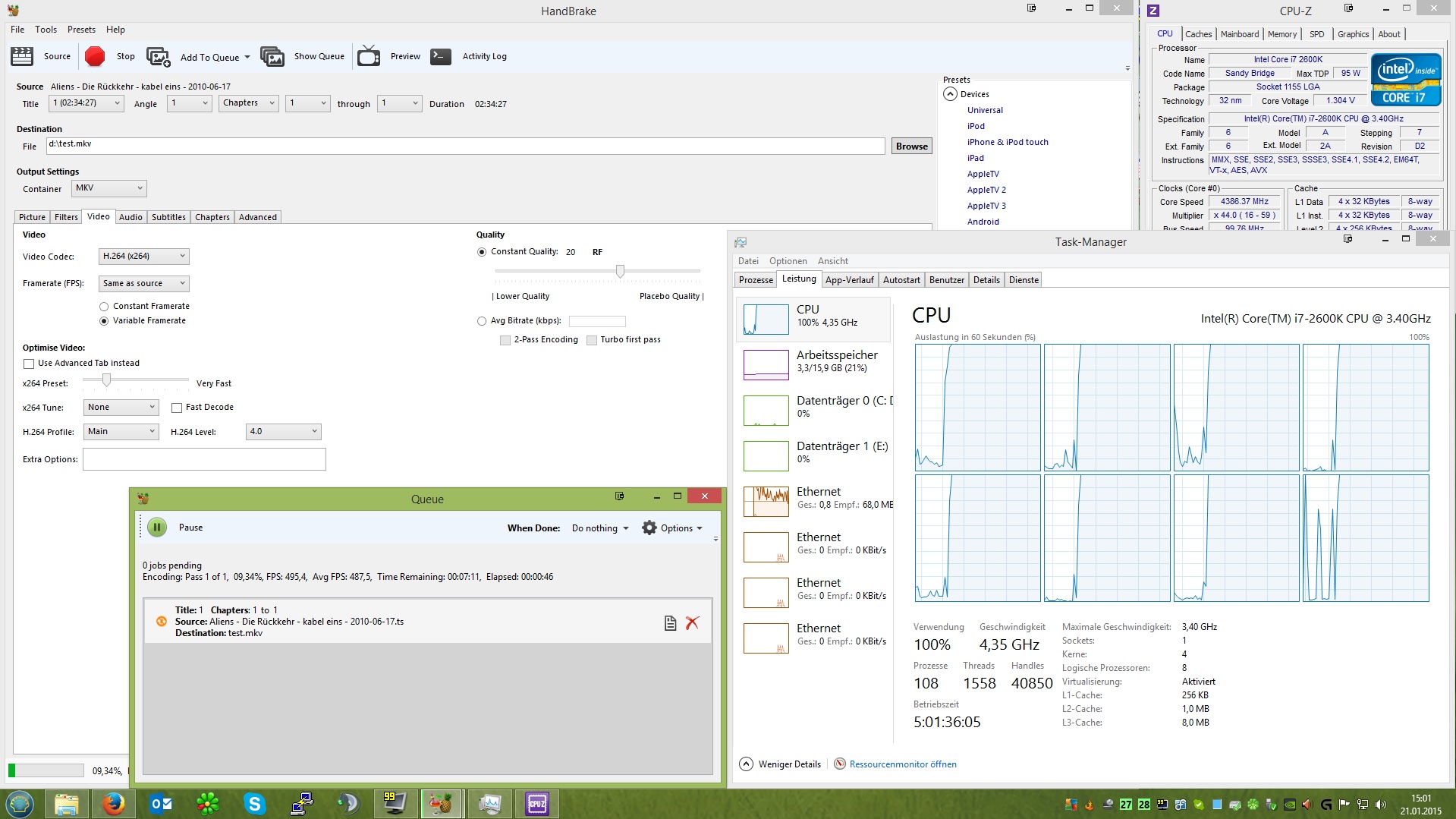Open the first Ethernet graph with 68,0 activity
The height and width of the screenshot is (819, 1456).
tap(766, 502)
